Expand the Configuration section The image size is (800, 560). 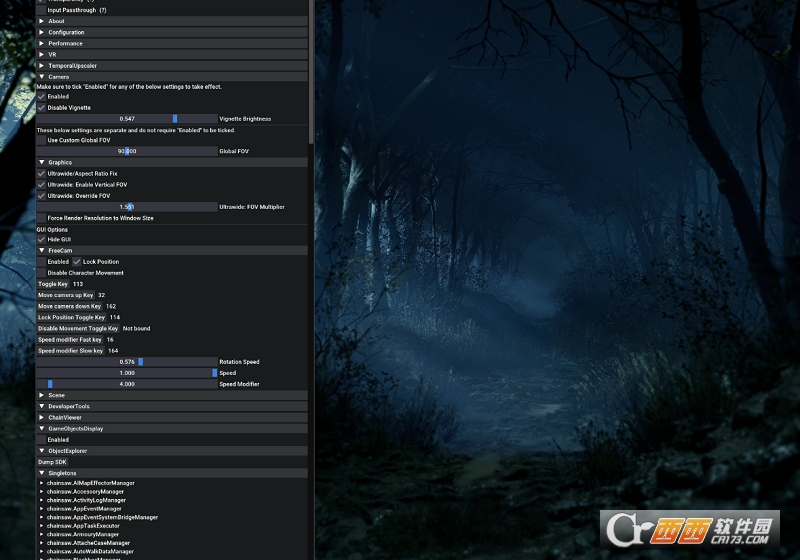coord(172,32)
